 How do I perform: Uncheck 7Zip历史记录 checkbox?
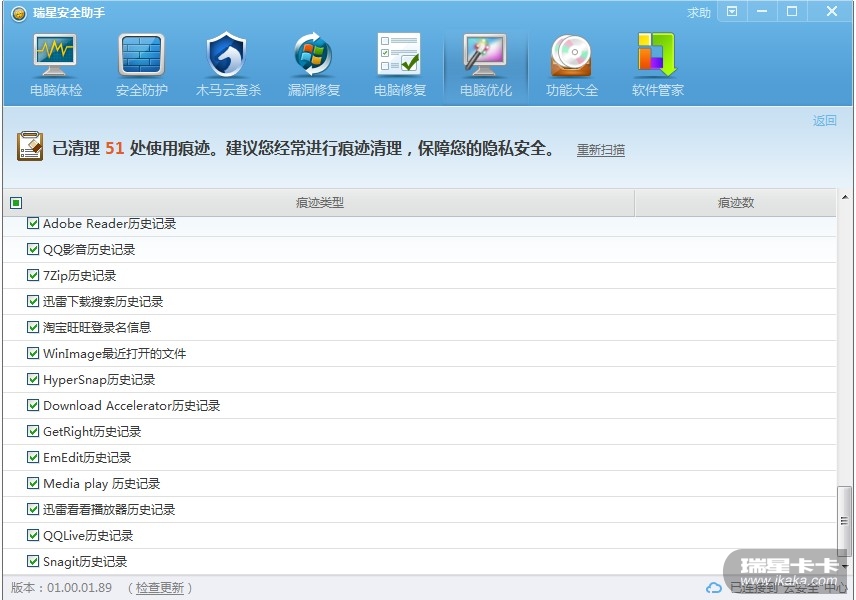click(33, 275)
